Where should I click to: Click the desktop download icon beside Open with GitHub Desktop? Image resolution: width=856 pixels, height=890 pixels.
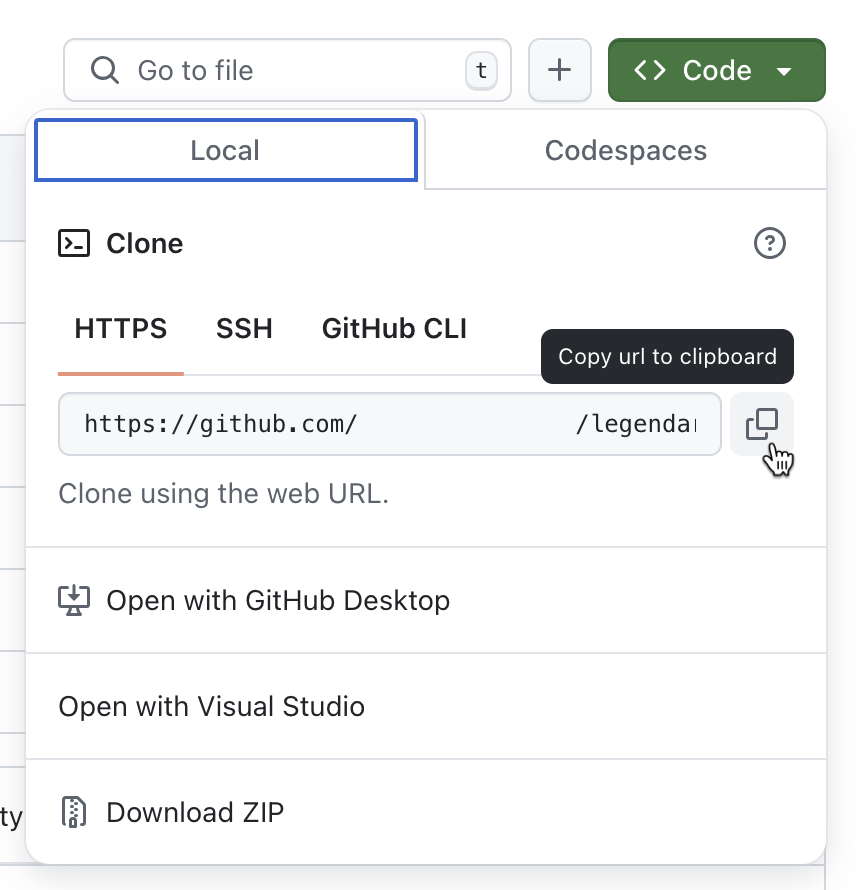click(x=75, y=600)
